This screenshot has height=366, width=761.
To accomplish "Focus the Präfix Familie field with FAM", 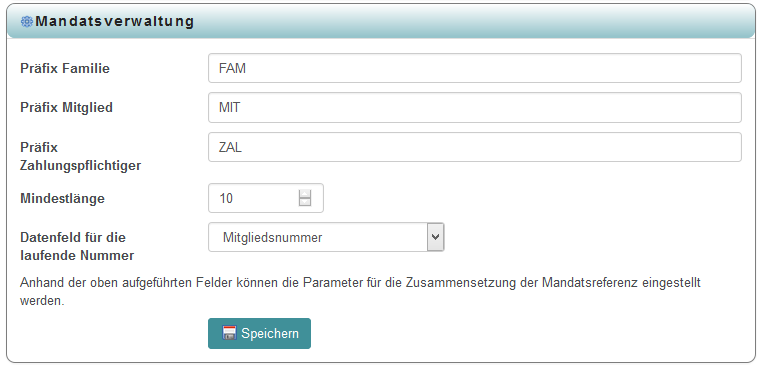I will [475, 68].
